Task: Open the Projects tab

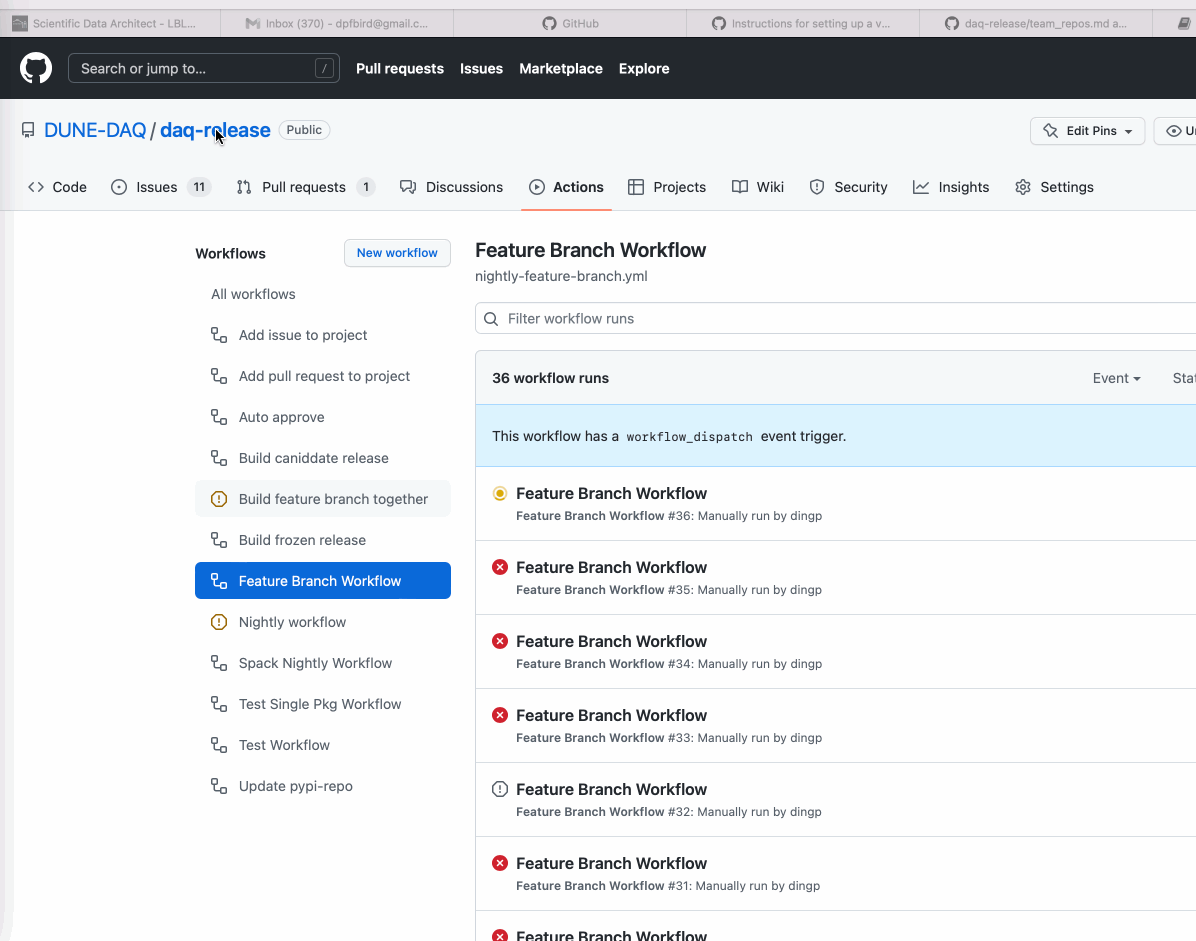Action: (x=667, y=187)
